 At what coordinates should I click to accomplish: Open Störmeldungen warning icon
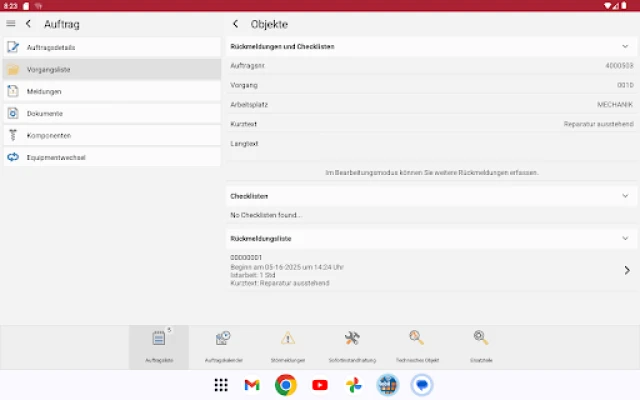point(288,339)
